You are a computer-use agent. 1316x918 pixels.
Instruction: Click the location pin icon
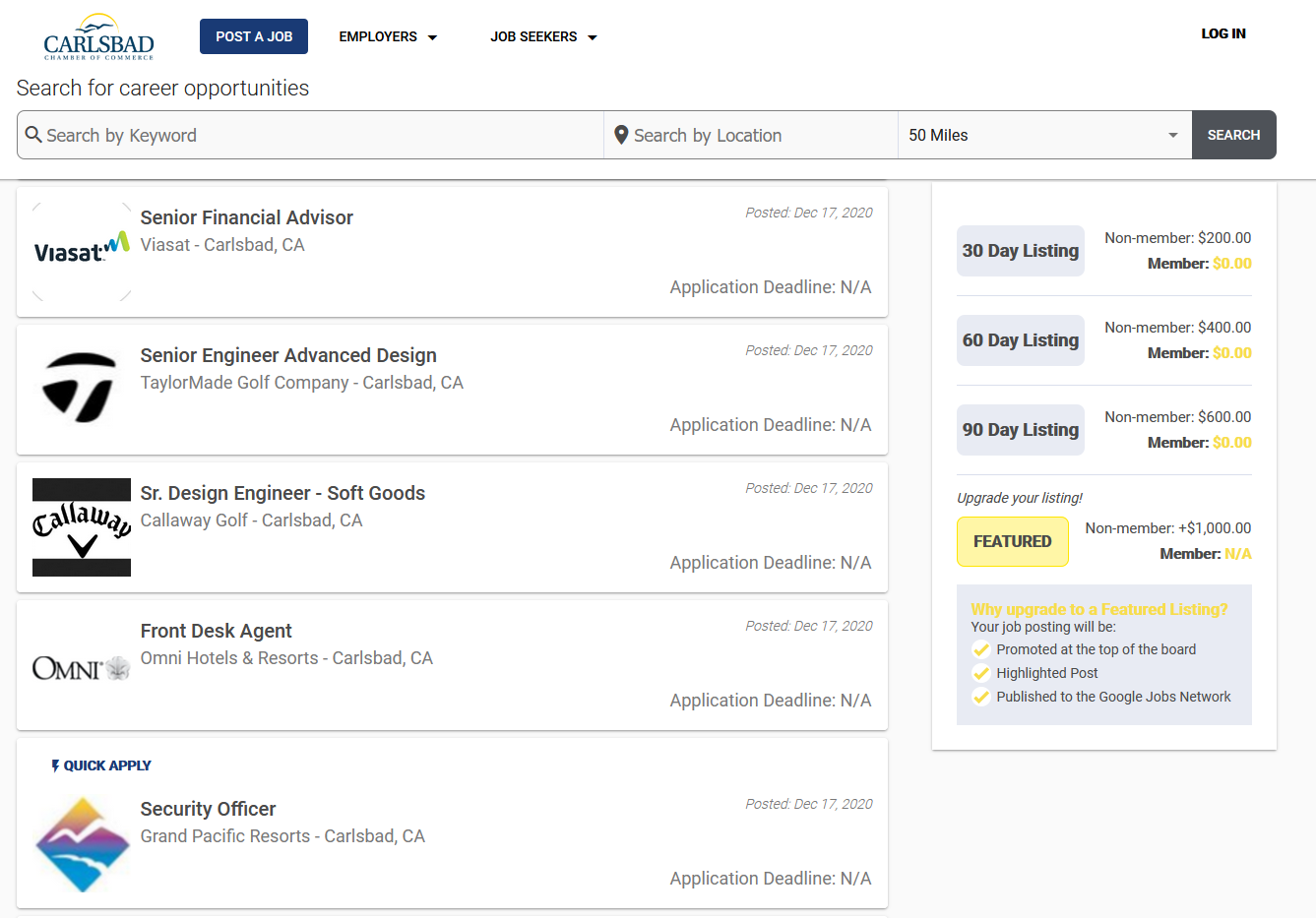coord(621,135)
